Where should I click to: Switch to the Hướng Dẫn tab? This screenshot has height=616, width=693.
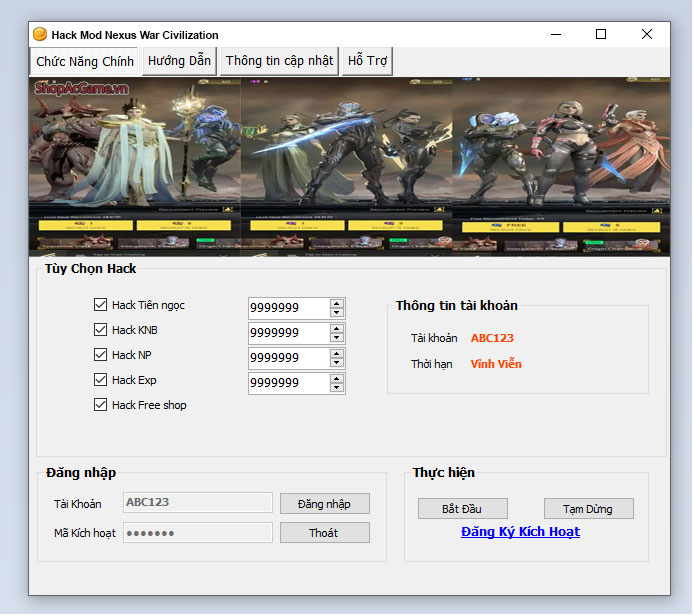179,61
